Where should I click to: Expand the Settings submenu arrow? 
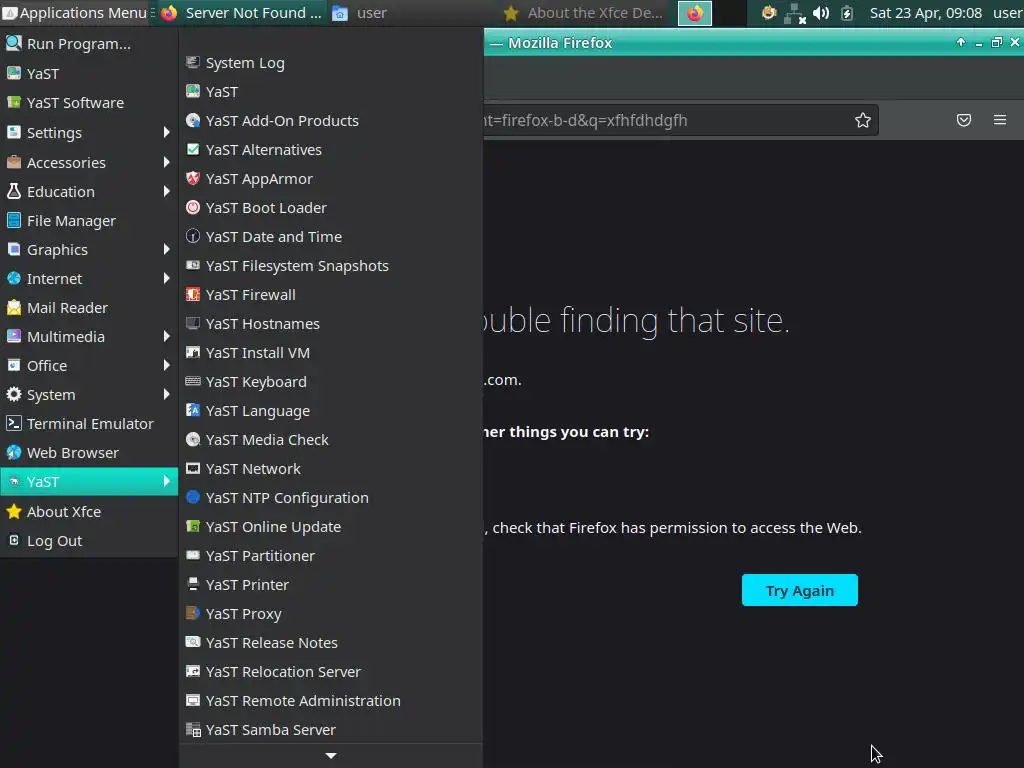[167, 133]
